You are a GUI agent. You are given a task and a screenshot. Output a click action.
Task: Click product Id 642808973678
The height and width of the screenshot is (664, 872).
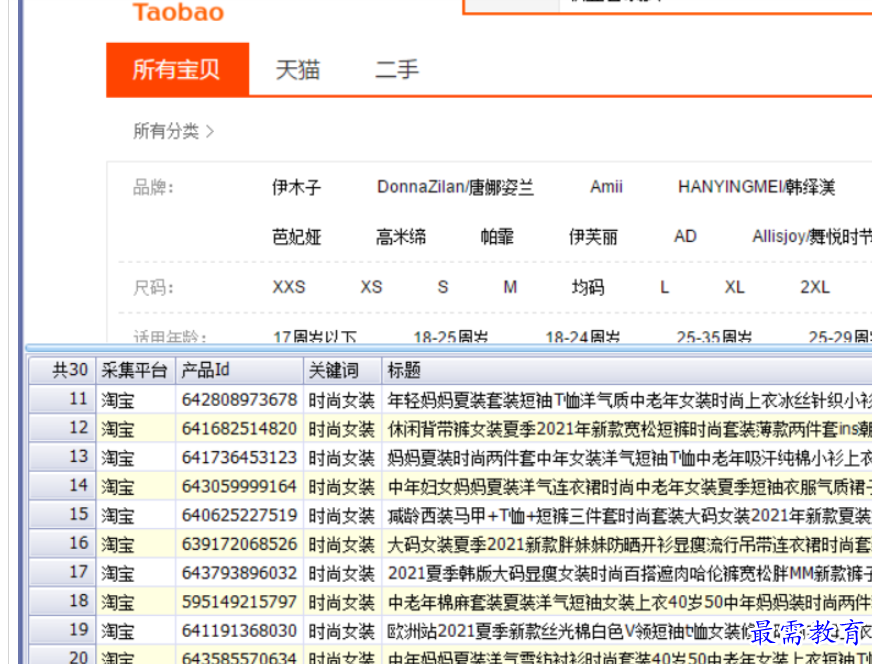pyautogui.click(x=240, y=400)
